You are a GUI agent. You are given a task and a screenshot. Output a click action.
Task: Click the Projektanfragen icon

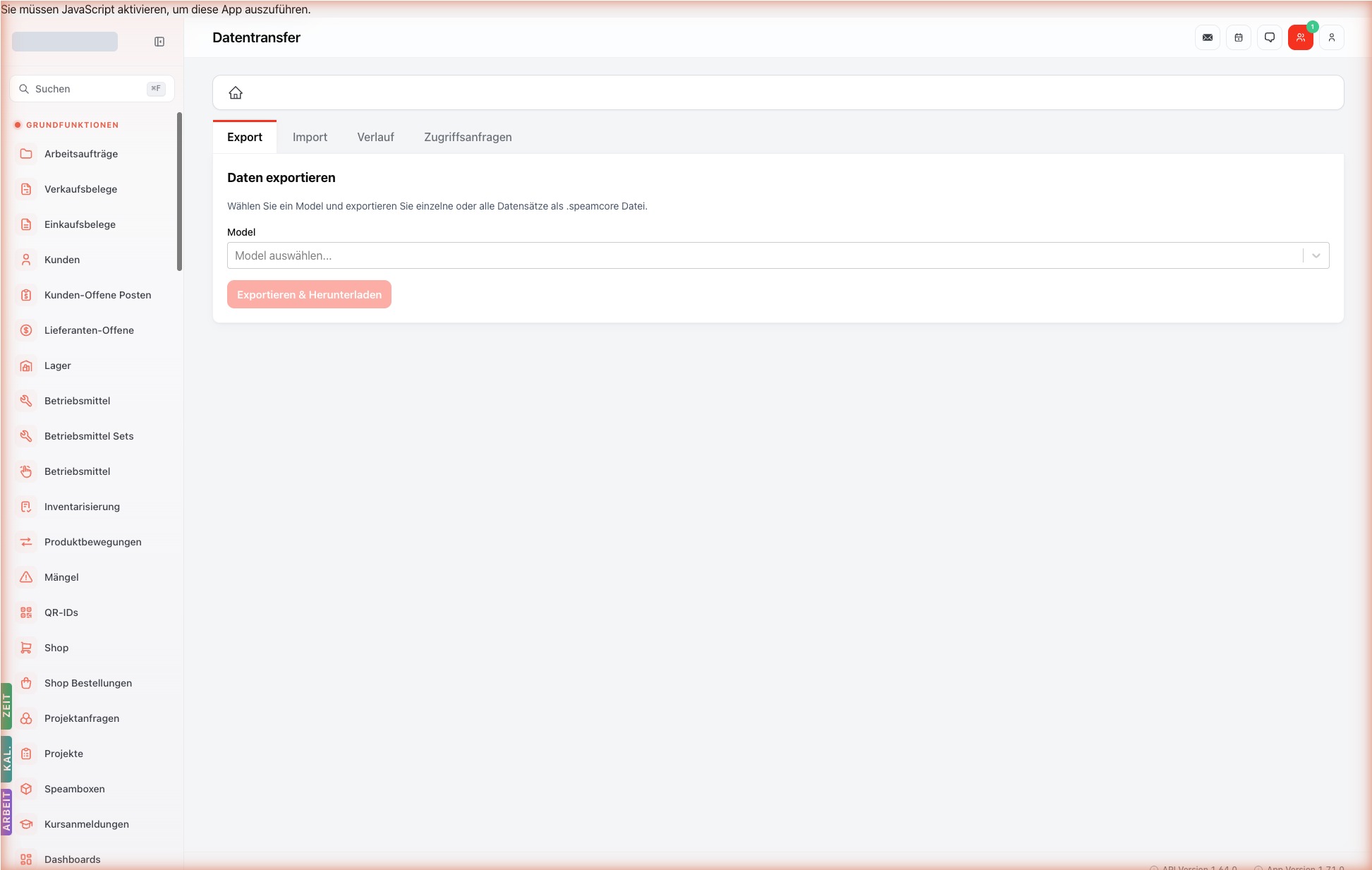[26, 718]
